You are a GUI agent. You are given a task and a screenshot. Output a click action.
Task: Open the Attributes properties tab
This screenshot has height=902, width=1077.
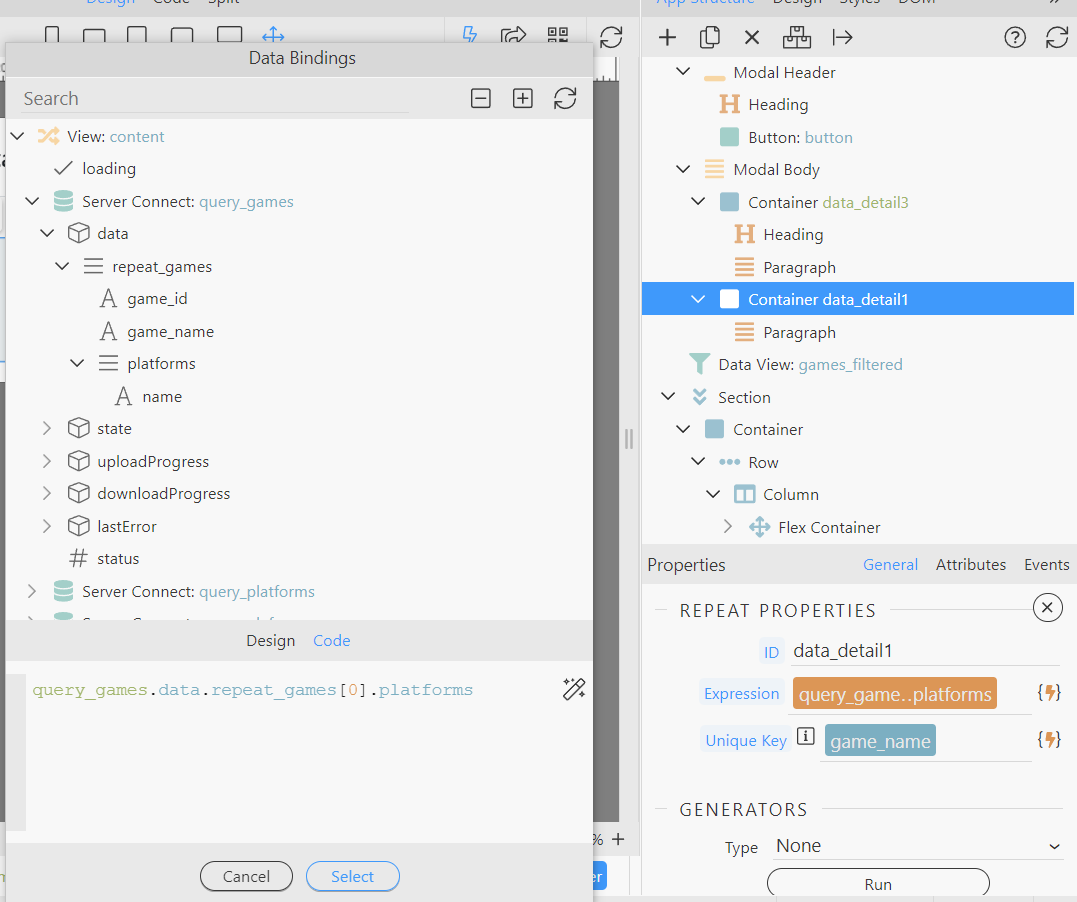(x=970, y=565)
